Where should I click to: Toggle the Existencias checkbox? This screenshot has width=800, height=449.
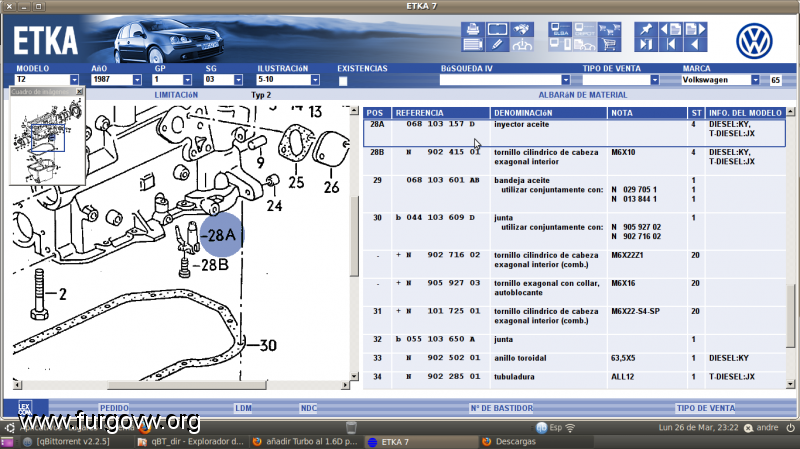pos(343,81)
